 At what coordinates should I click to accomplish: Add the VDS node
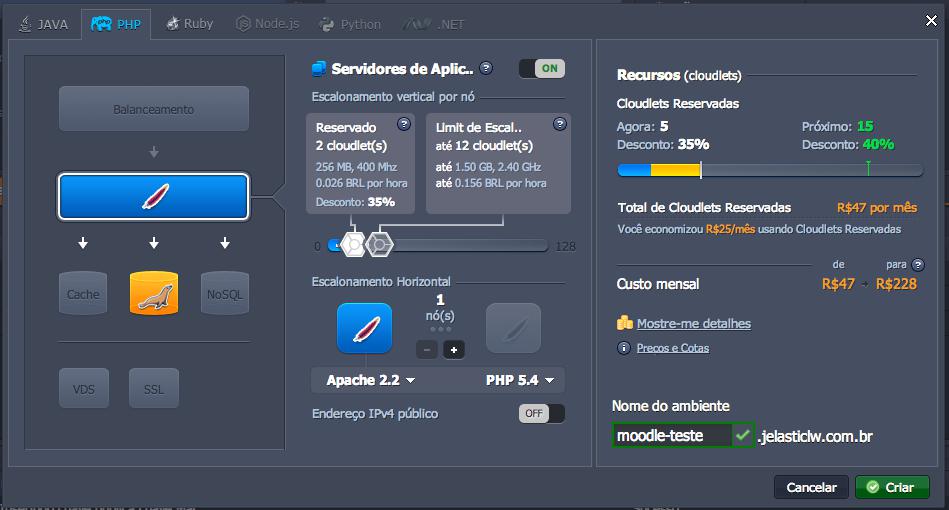[x=83, y=388]
